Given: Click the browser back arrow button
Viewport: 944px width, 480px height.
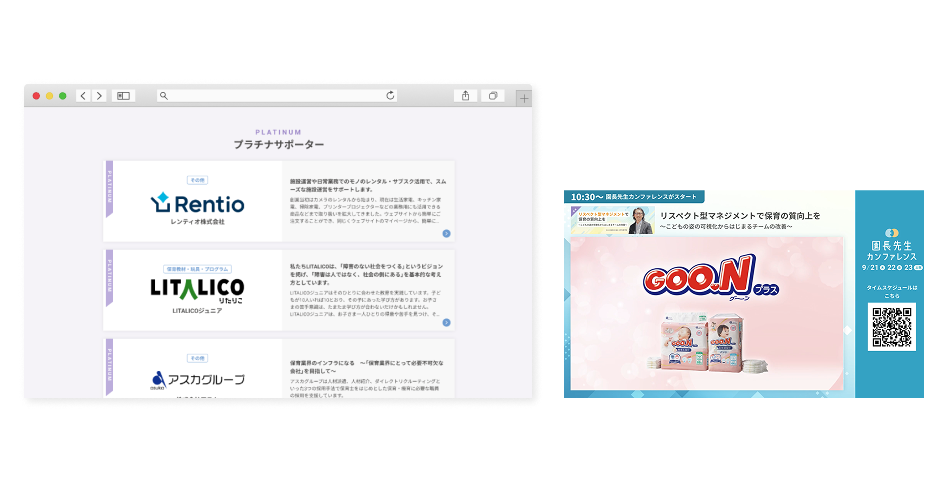Looking at the screenshot, I should tap(82, 96).
